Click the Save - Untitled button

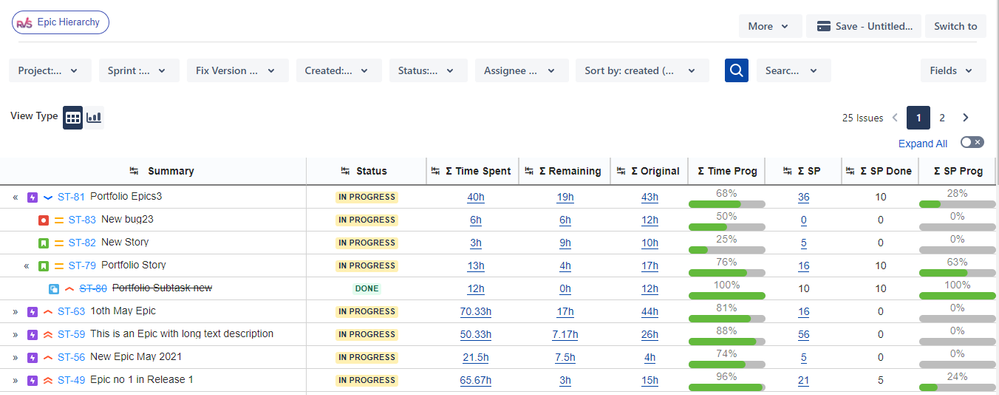click(x=864, y=27)
